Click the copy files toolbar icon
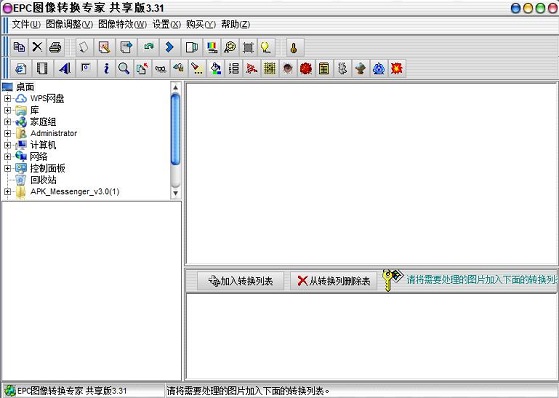The width and height of the screenshot is (559, 398). (x=19, y=47)
